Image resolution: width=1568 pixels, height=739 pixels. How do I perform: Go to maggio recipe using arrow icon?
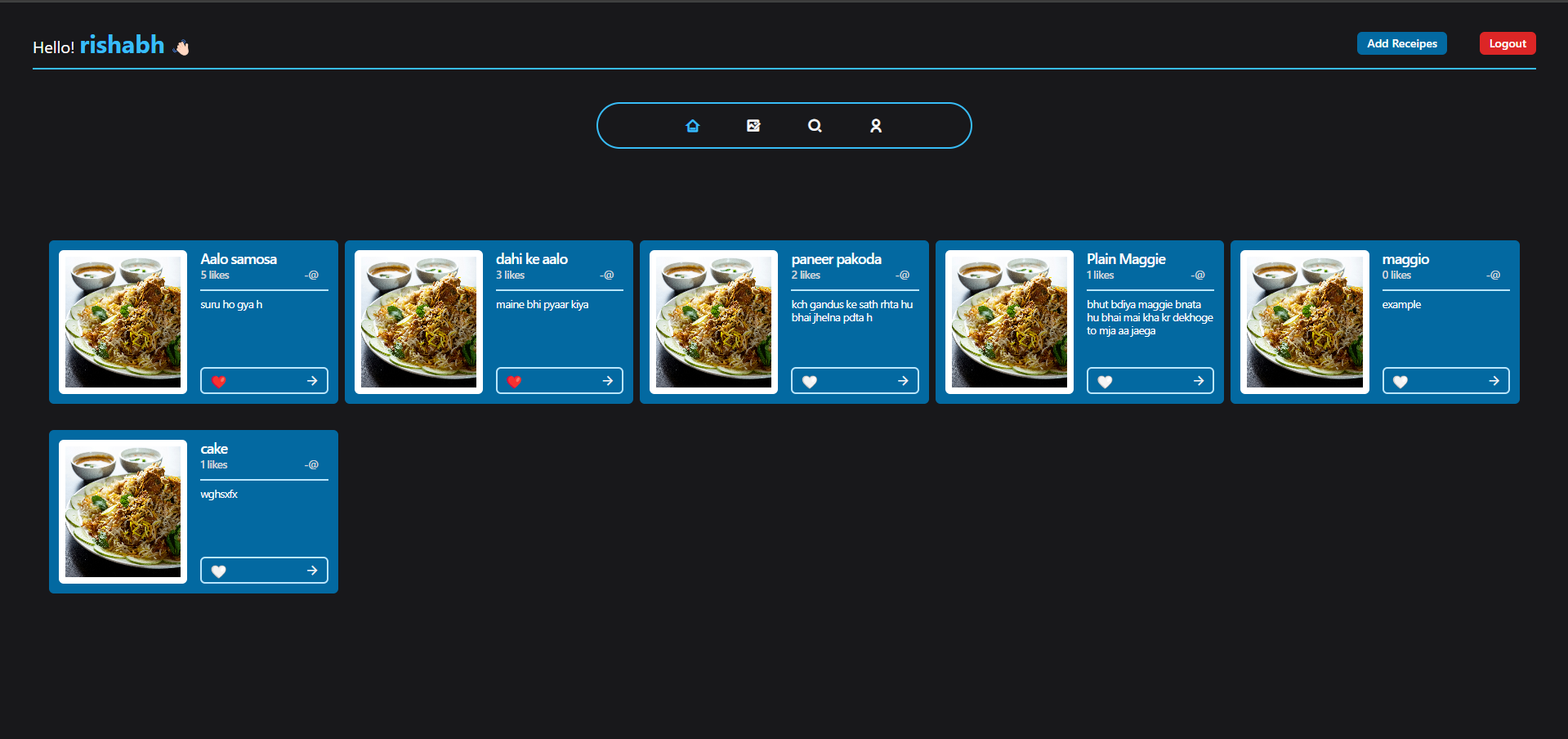pos(1494,381)
